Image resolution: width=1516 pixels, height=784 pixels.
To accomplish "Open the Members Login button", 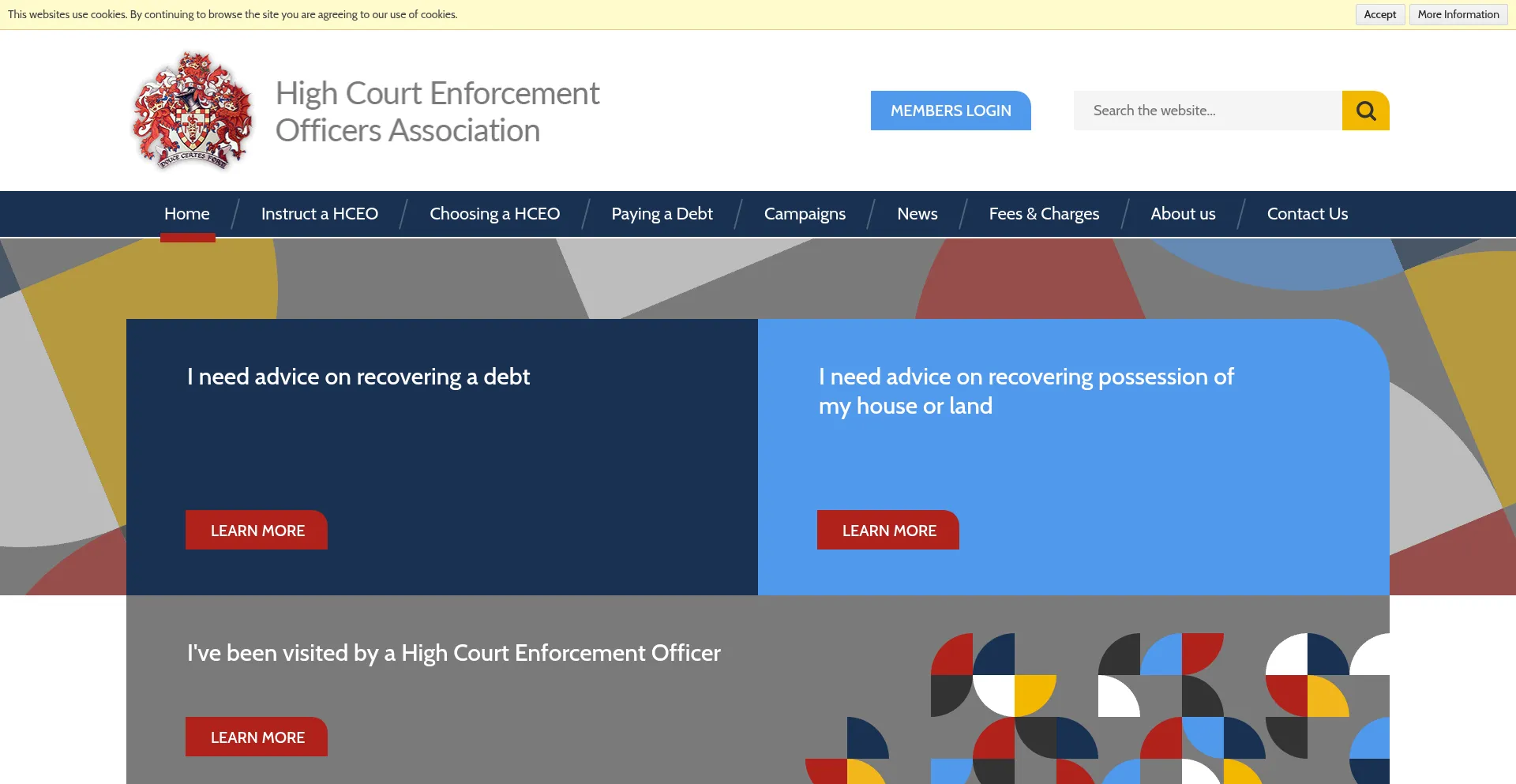I will coord(951,111).
